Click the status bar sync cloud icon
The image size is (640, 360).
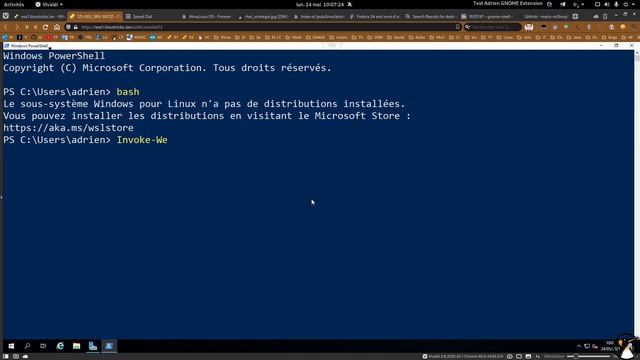[25, 356]
